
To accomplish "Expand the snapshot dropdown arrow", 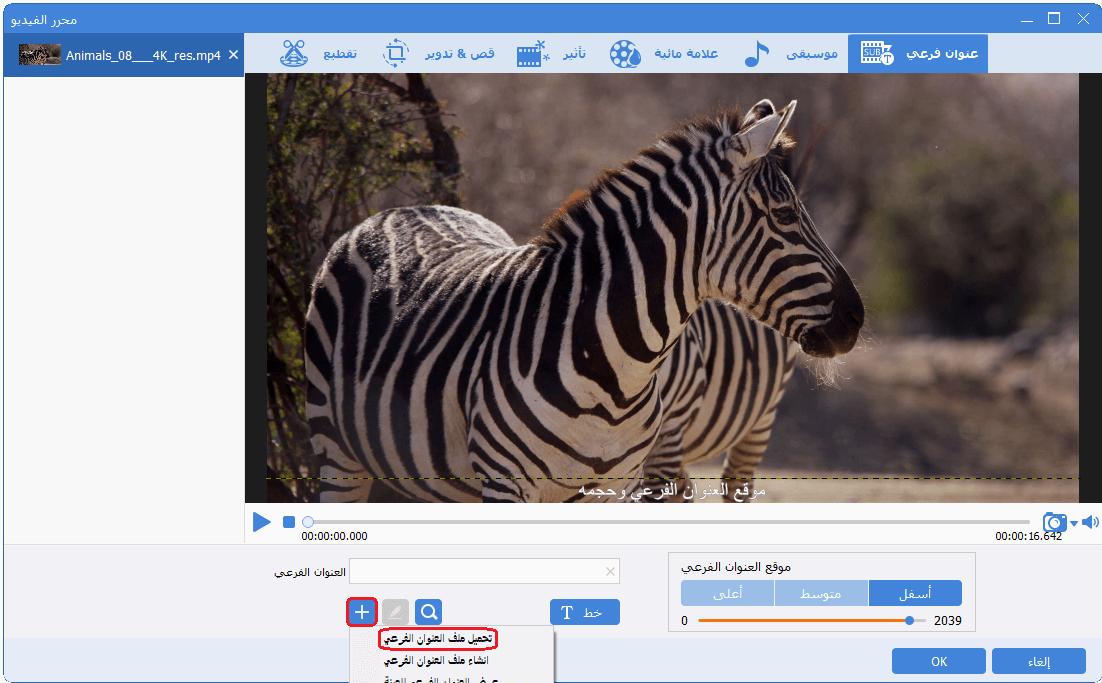I will click(1074, 523).
